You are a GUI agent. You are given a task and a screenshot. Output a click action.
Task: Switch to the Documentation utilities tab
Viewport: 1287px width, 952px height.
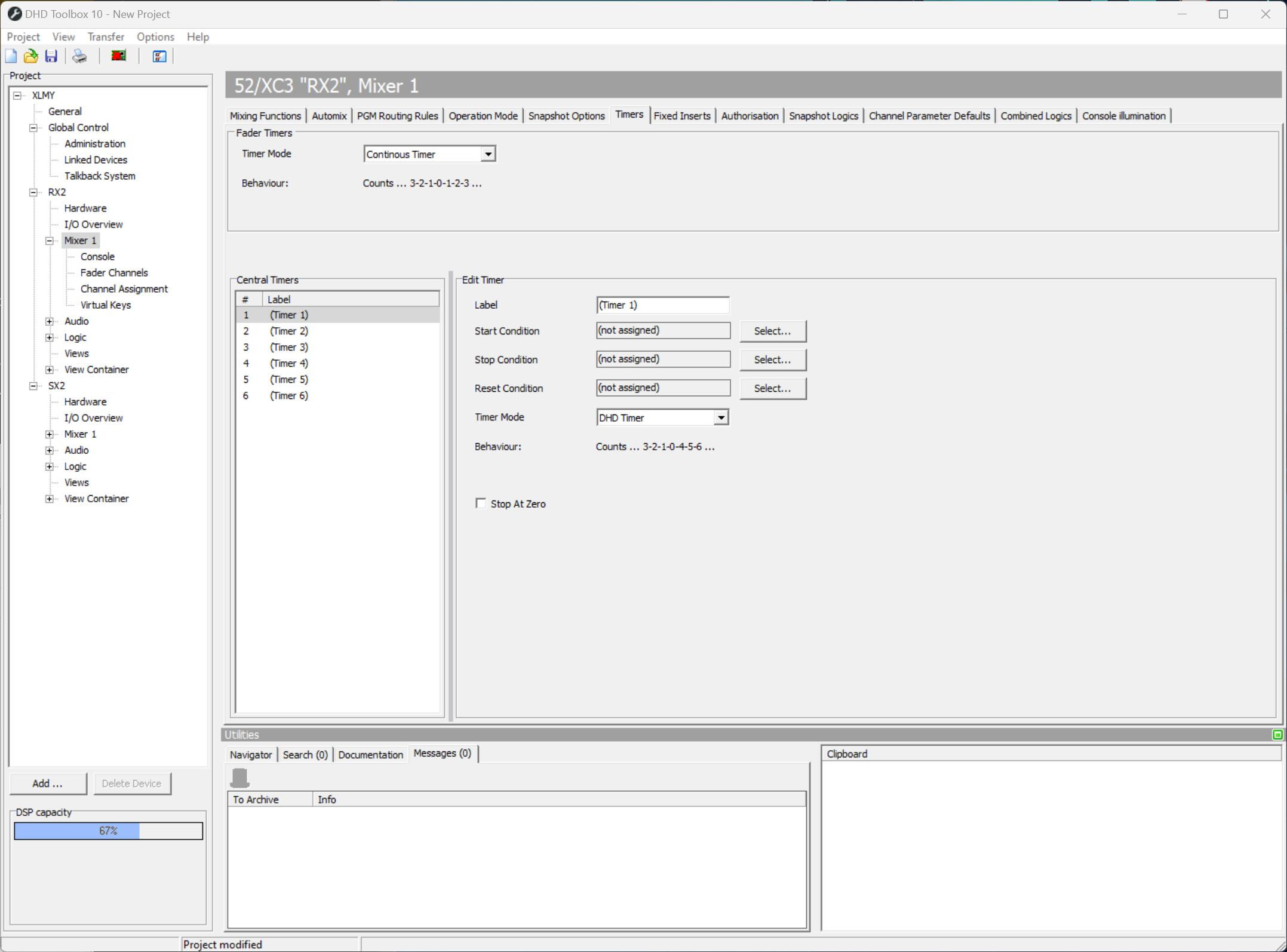[370, 754]
